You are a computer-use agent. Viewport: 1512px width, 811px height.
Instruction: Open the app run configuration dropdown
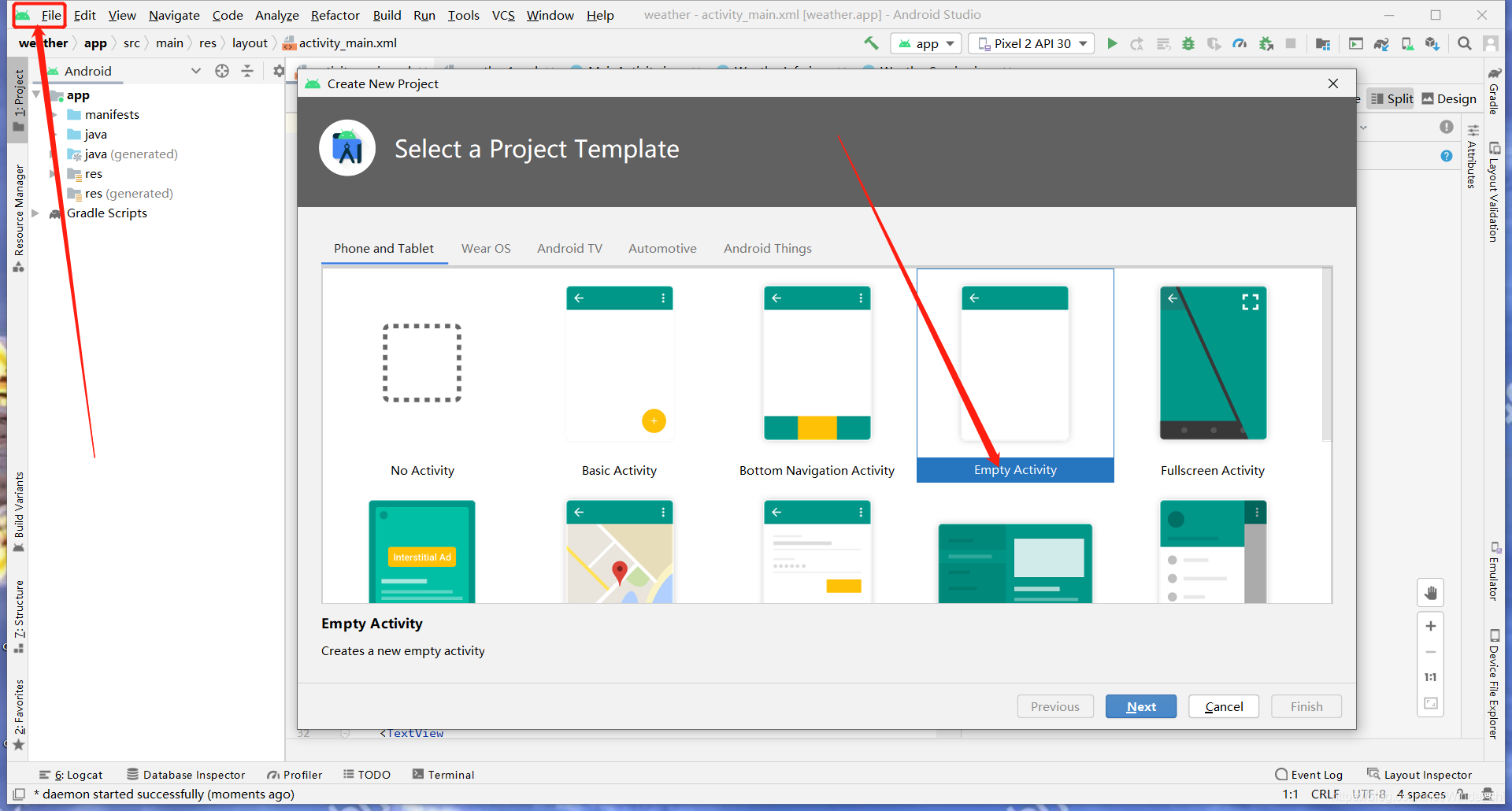(926, 43)
